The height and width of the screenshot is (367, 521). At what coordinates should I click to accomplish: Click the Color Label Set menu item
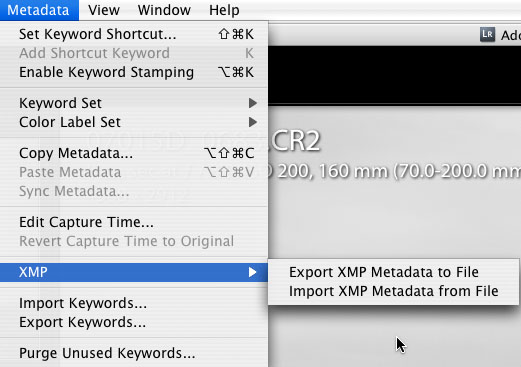(x=134, y=122)
